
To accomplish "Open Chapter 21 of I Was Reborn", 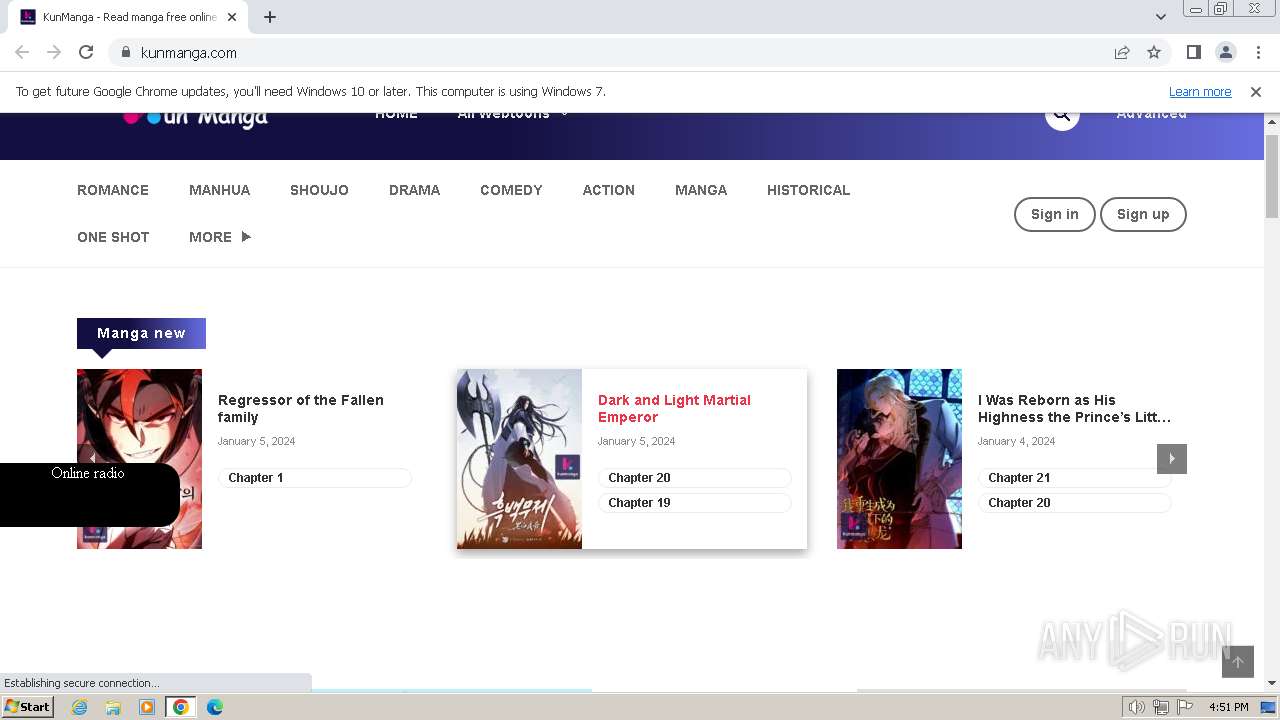I will (x=1074, y=478).
